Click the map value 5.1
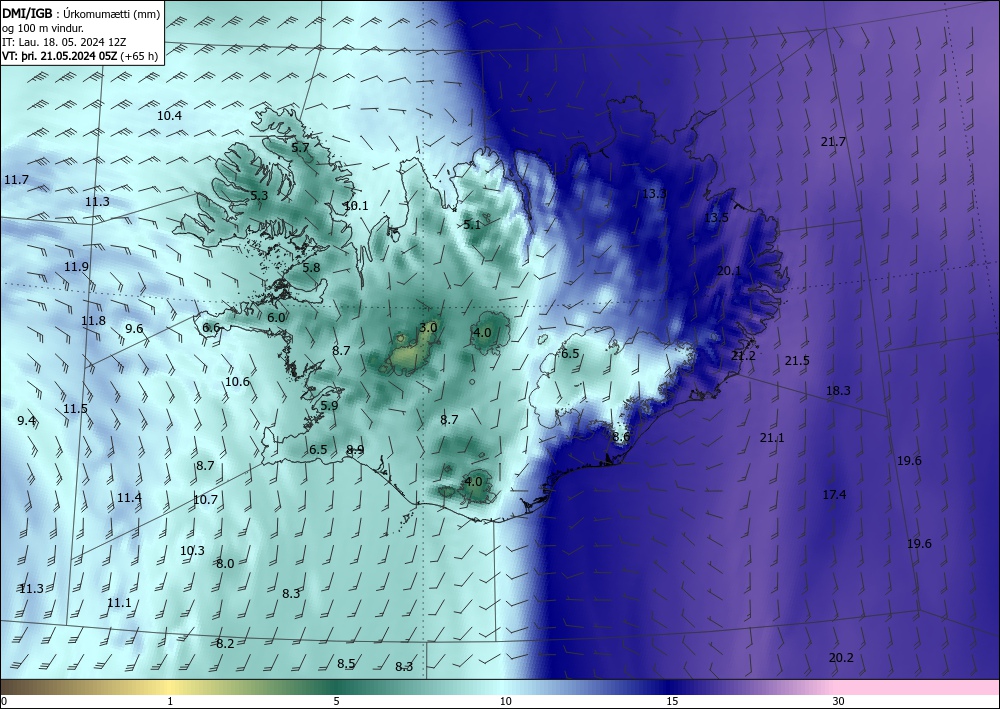1000x709 pixels. point(472,224)
